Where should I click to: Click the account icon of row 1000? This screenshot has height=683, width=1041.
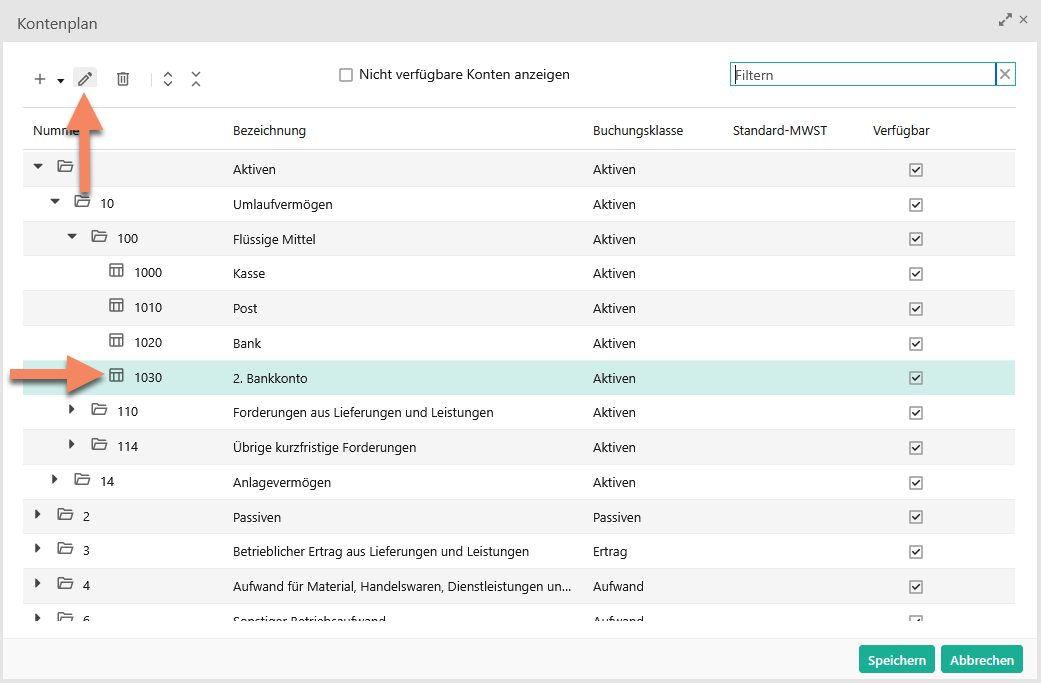[x=116, y=270]
